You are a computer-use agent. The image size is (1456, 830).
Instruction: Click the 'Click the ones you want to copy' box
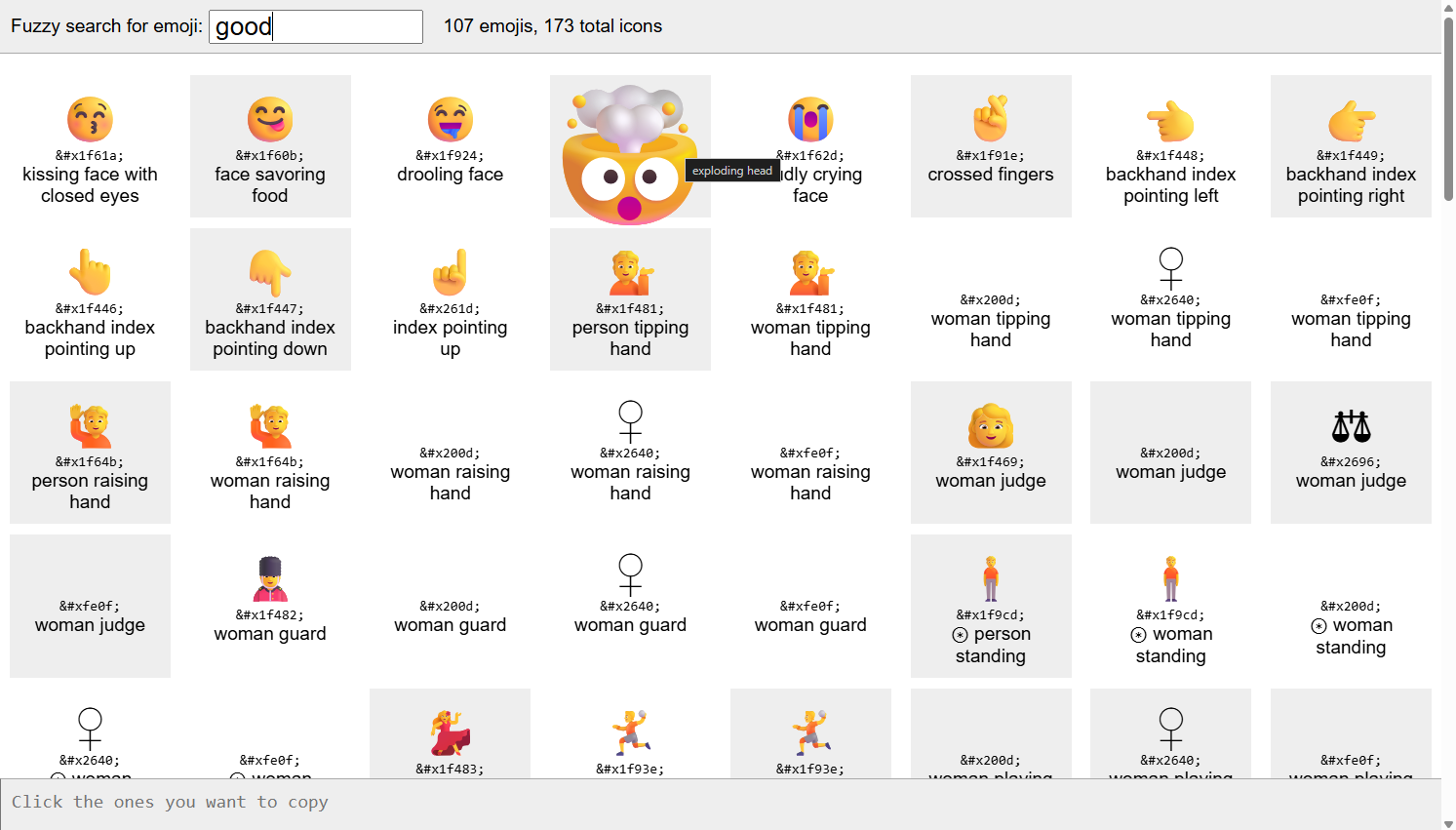pos(721,804)
